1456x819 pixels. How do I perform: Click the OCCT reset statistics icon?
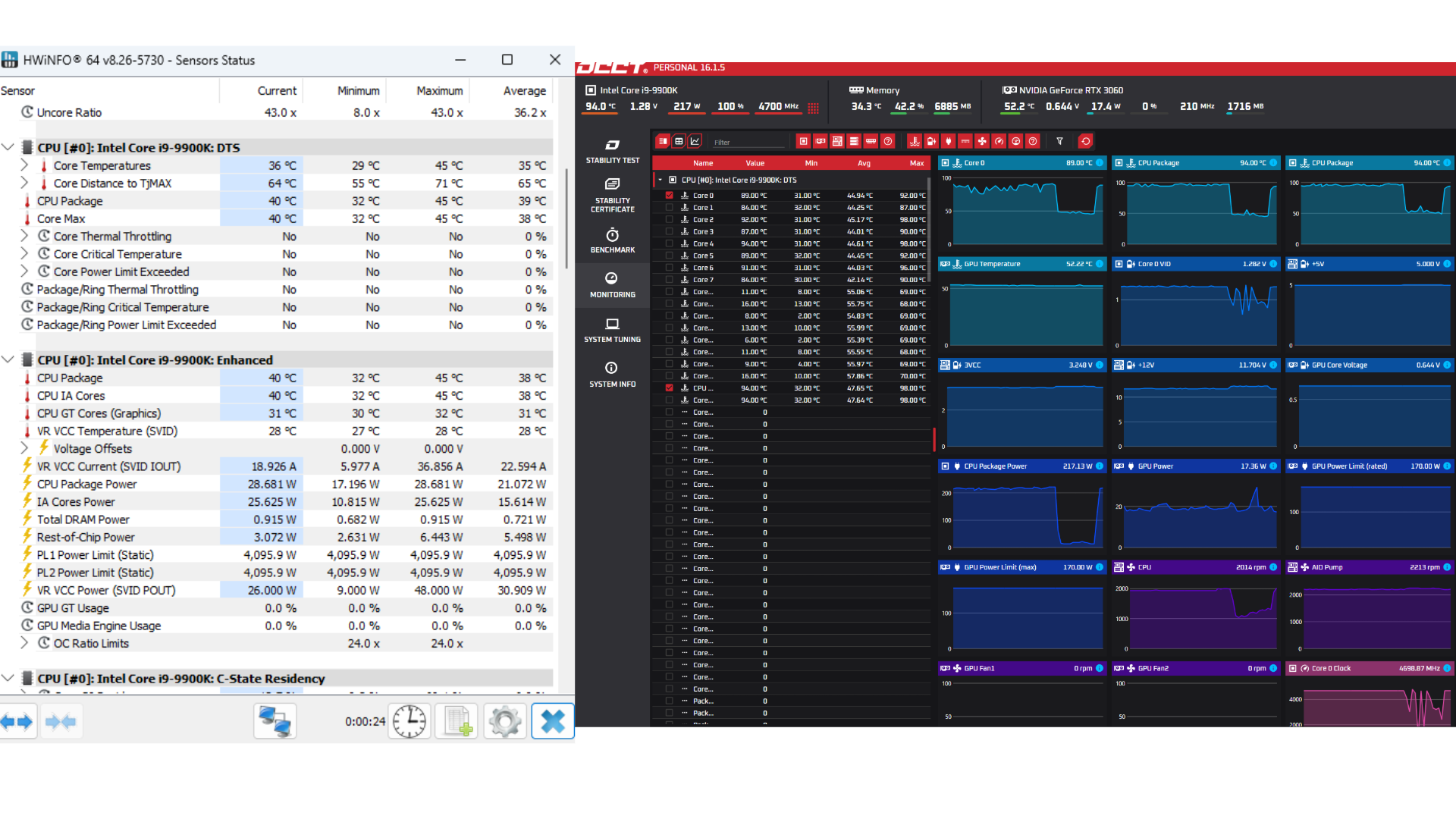pos(1085,141)
